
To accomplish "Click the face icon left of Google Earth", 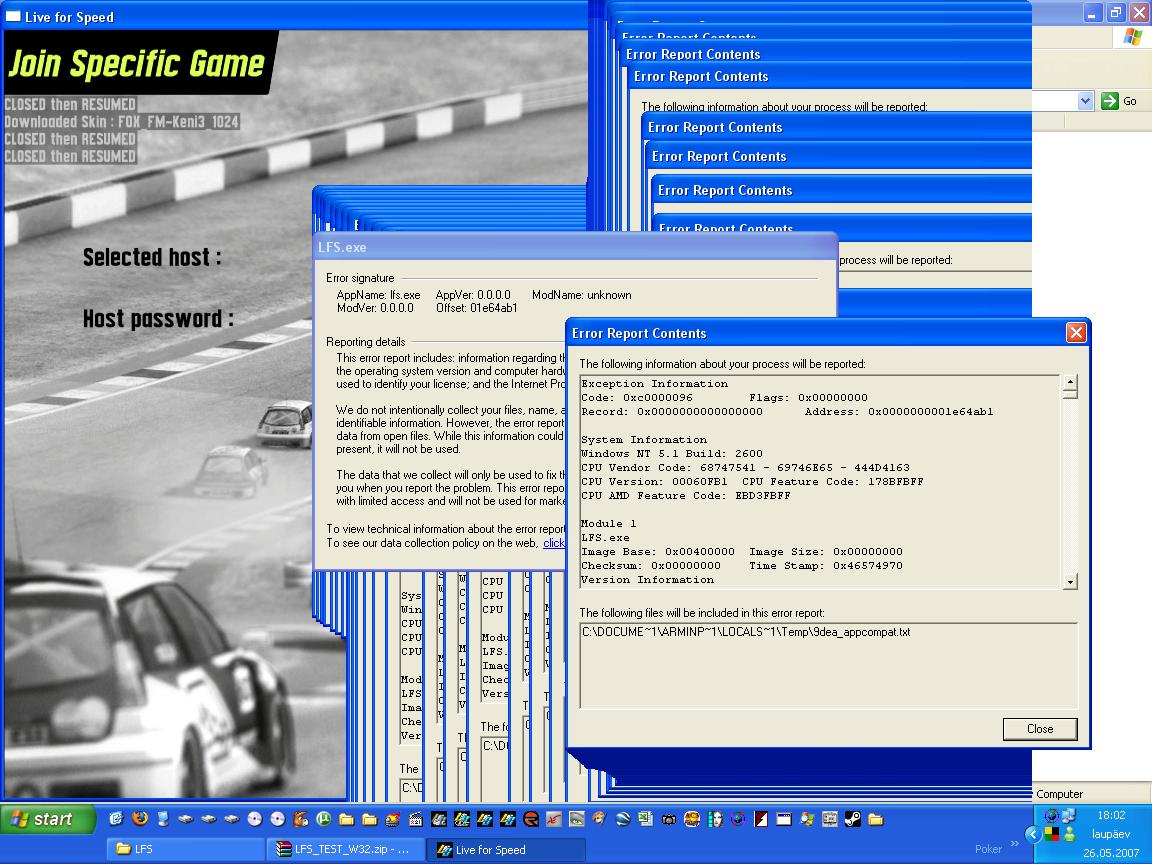I will point(600,818).
